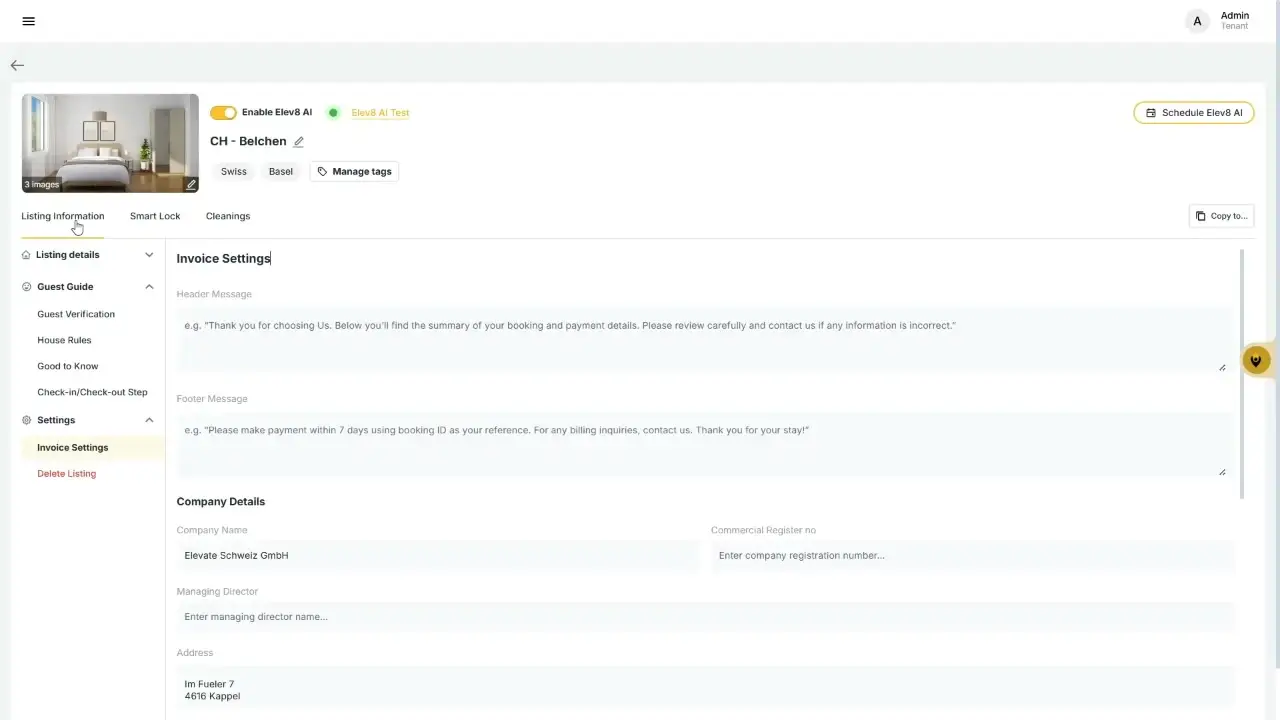Click the back arrow icon
Image resolution: width=1280 pixels, height=720 pixels.
pyautogui.click(x=17, y=65)
